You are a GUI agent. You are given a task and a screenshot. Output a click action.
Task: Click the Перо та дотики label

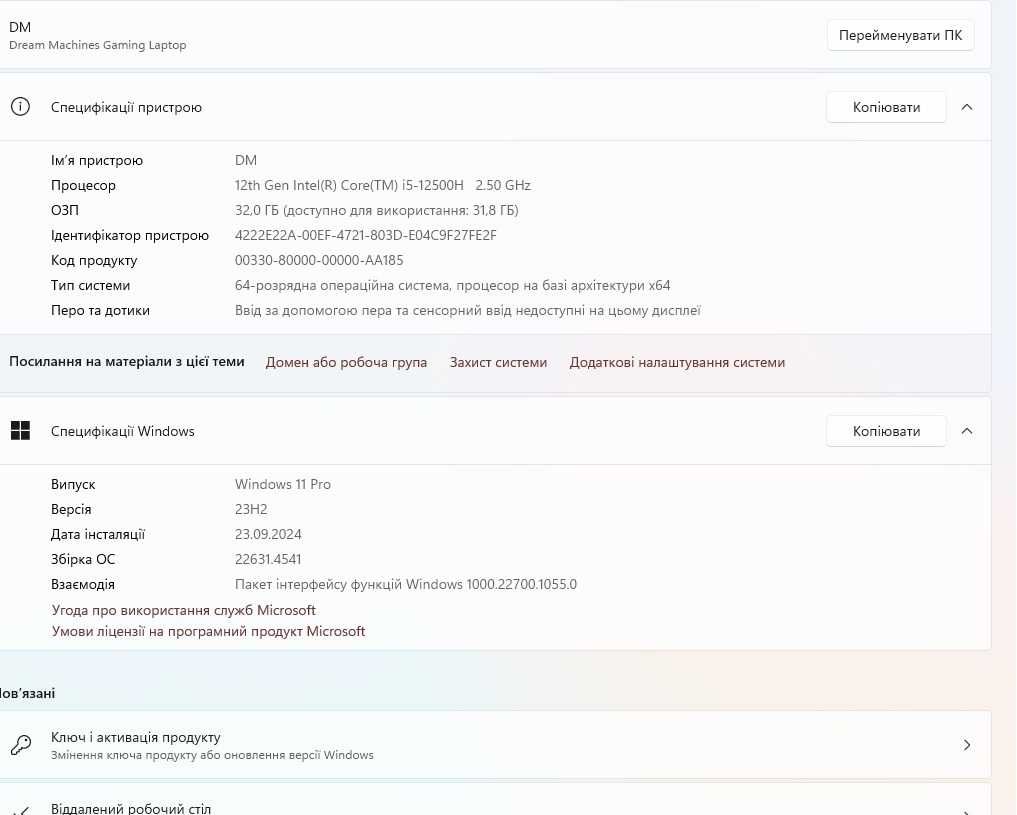100,311
